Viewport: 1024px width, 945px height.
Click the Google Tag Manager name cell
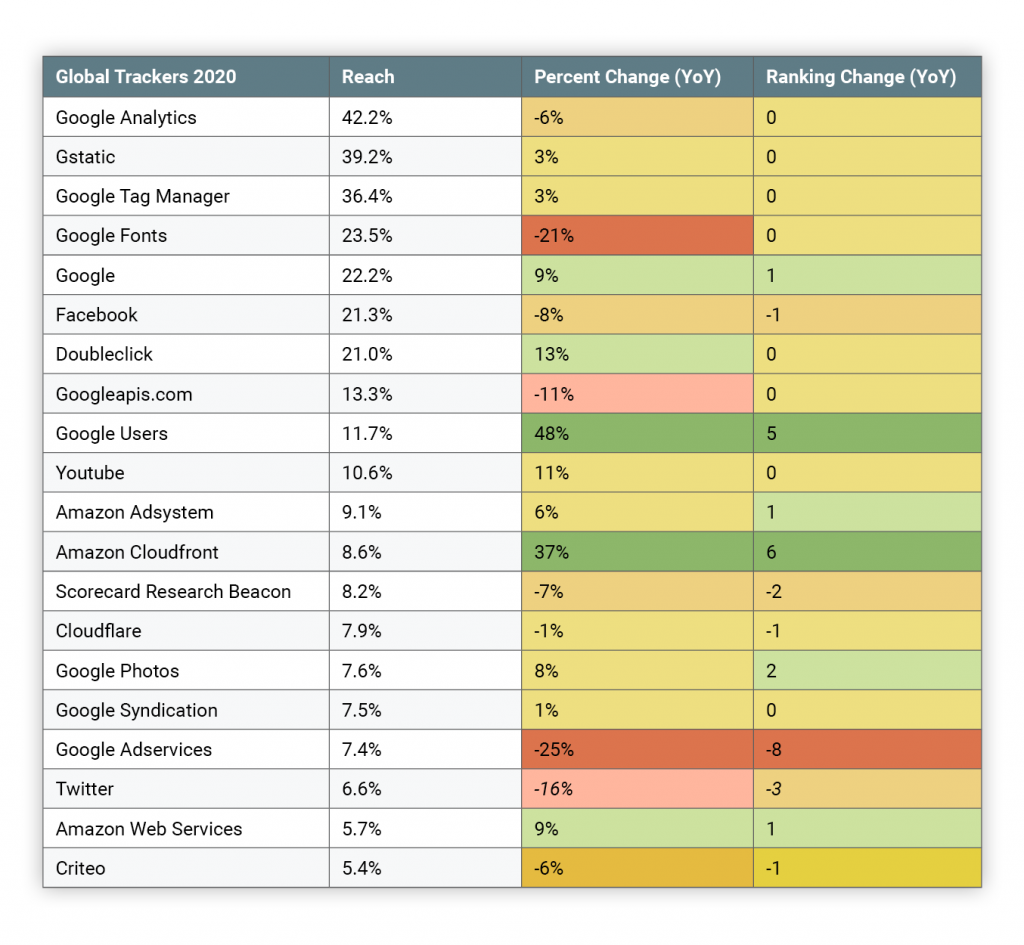coord(143,196)
